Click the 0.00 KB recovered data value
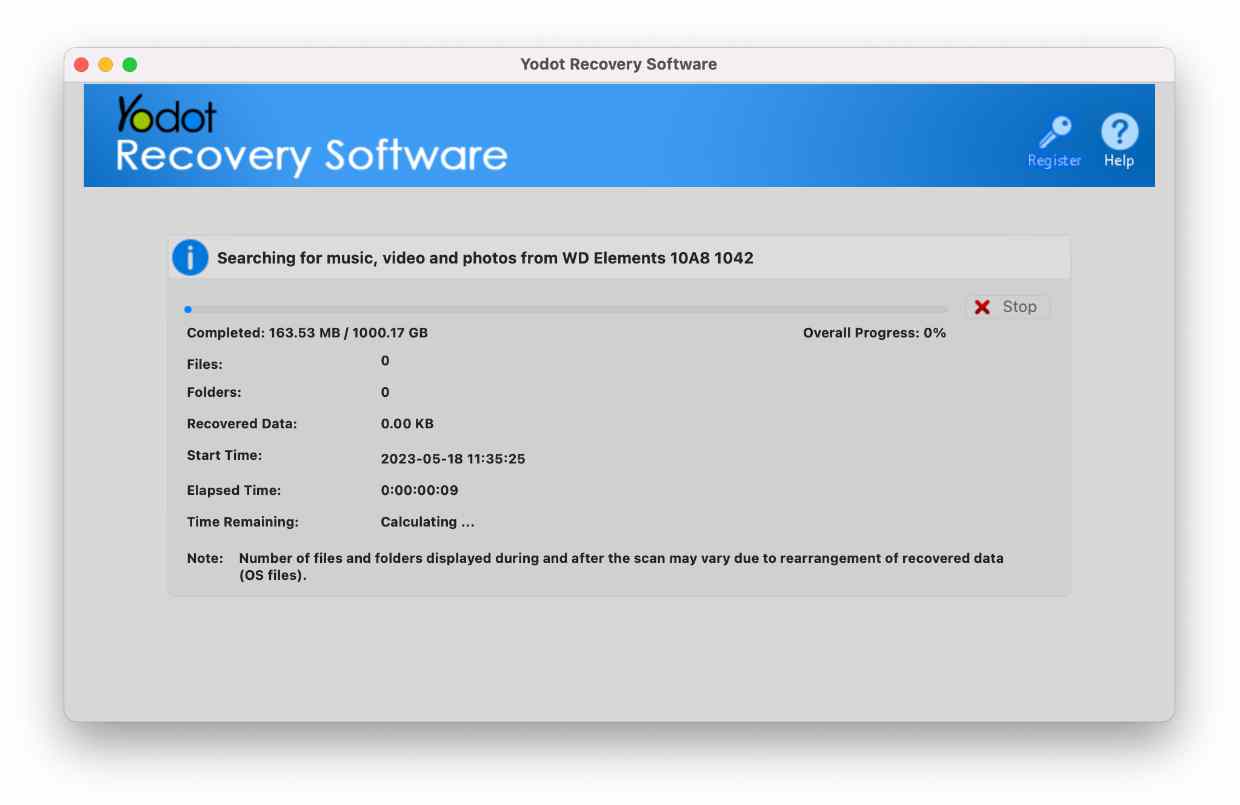Screen dimensions: 1240x805 [x=407, y=424]
